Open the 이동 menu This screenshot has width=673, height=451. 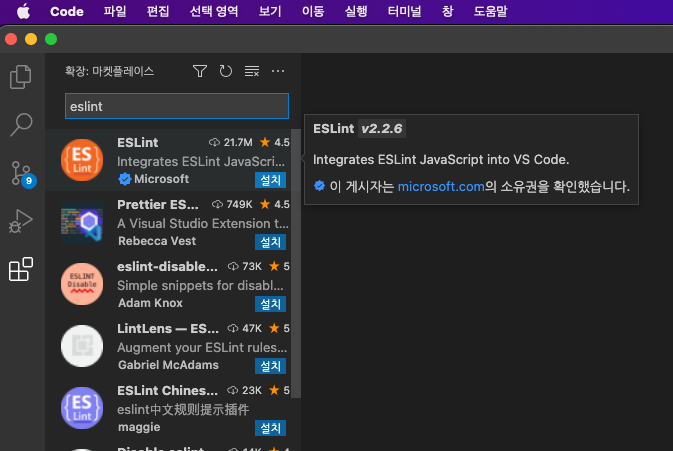313,12
